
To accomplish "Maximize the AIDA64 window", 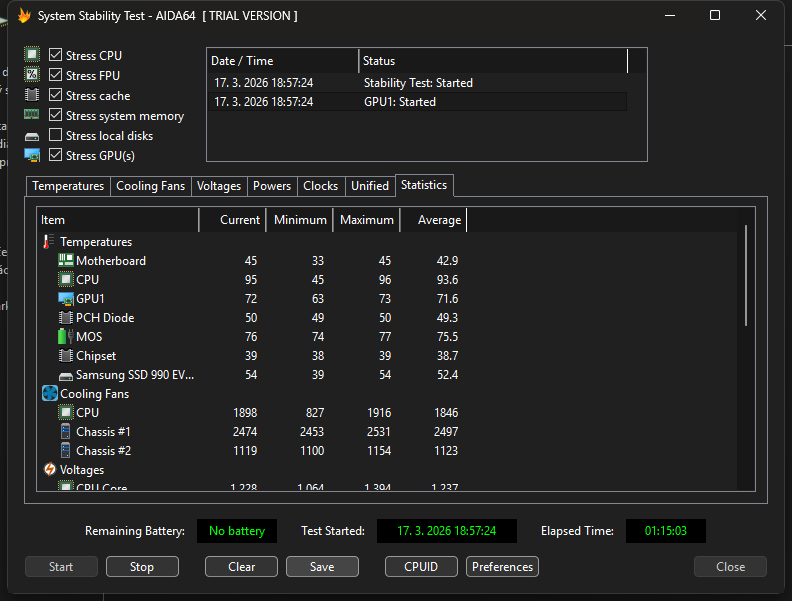I will [x=715, y=15].
